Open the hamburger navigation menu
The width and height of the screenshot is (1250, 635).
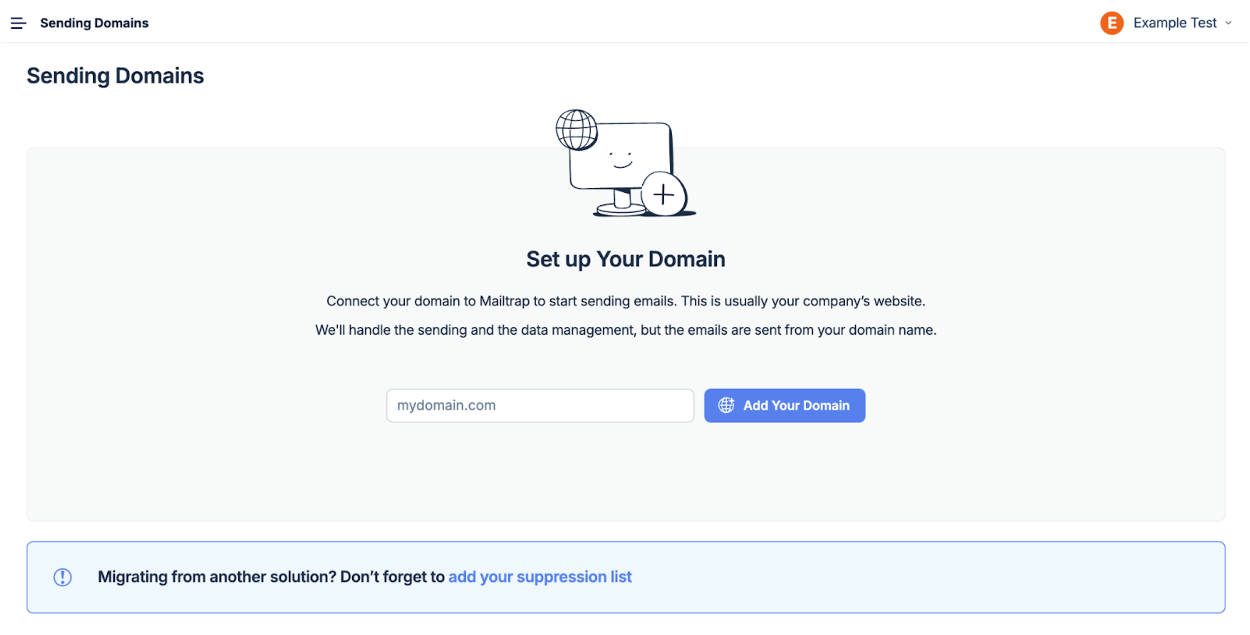pos(17,21)
